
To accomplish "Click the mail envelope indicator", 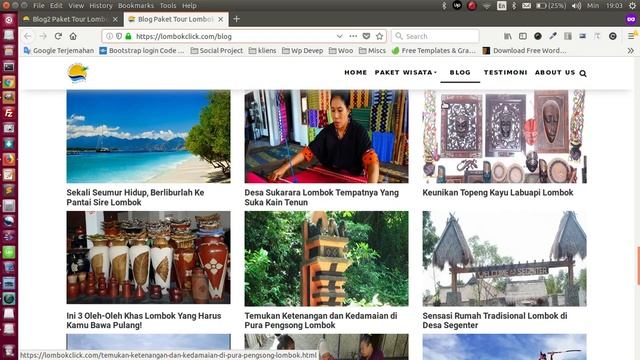I will pyautogui.click(x=527, y=6).
